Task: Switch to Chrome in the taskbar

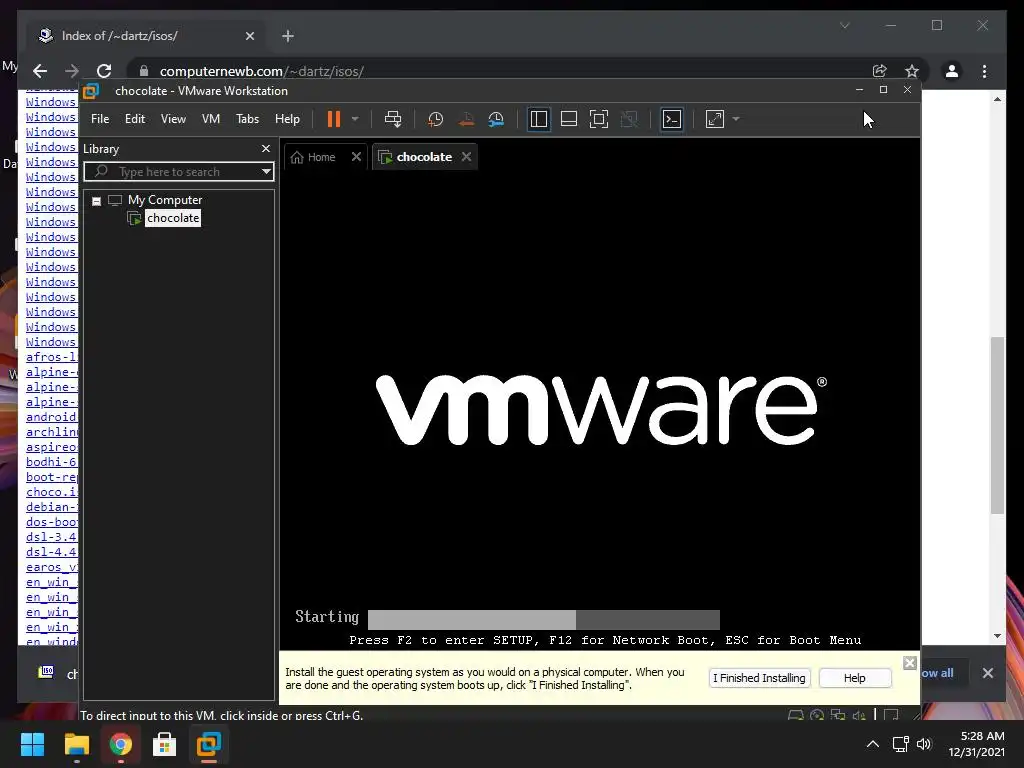Action: pyautogui.click(x=120, y=744)
